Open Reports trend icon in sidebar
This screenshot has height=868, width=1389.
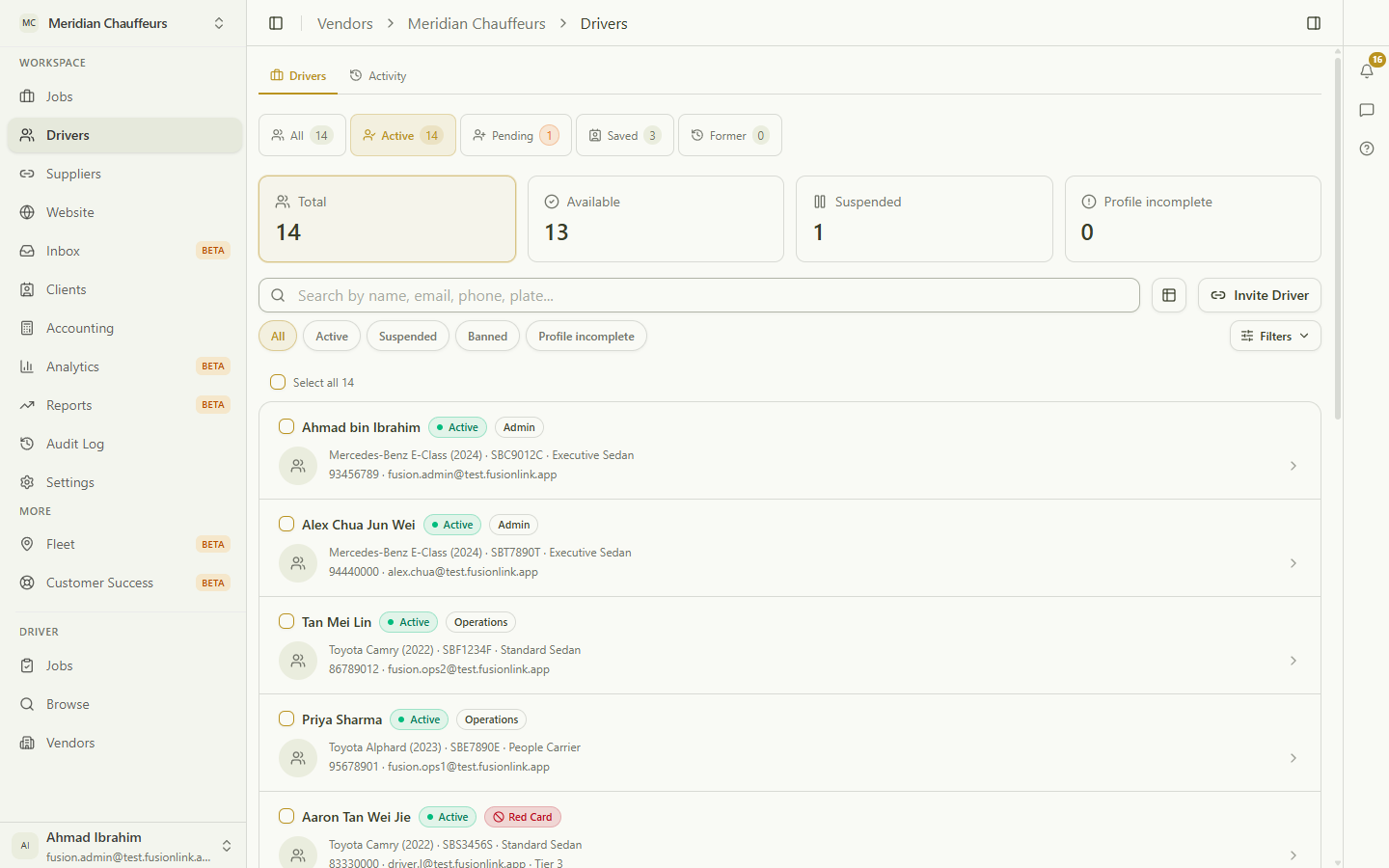click(27, 405)
